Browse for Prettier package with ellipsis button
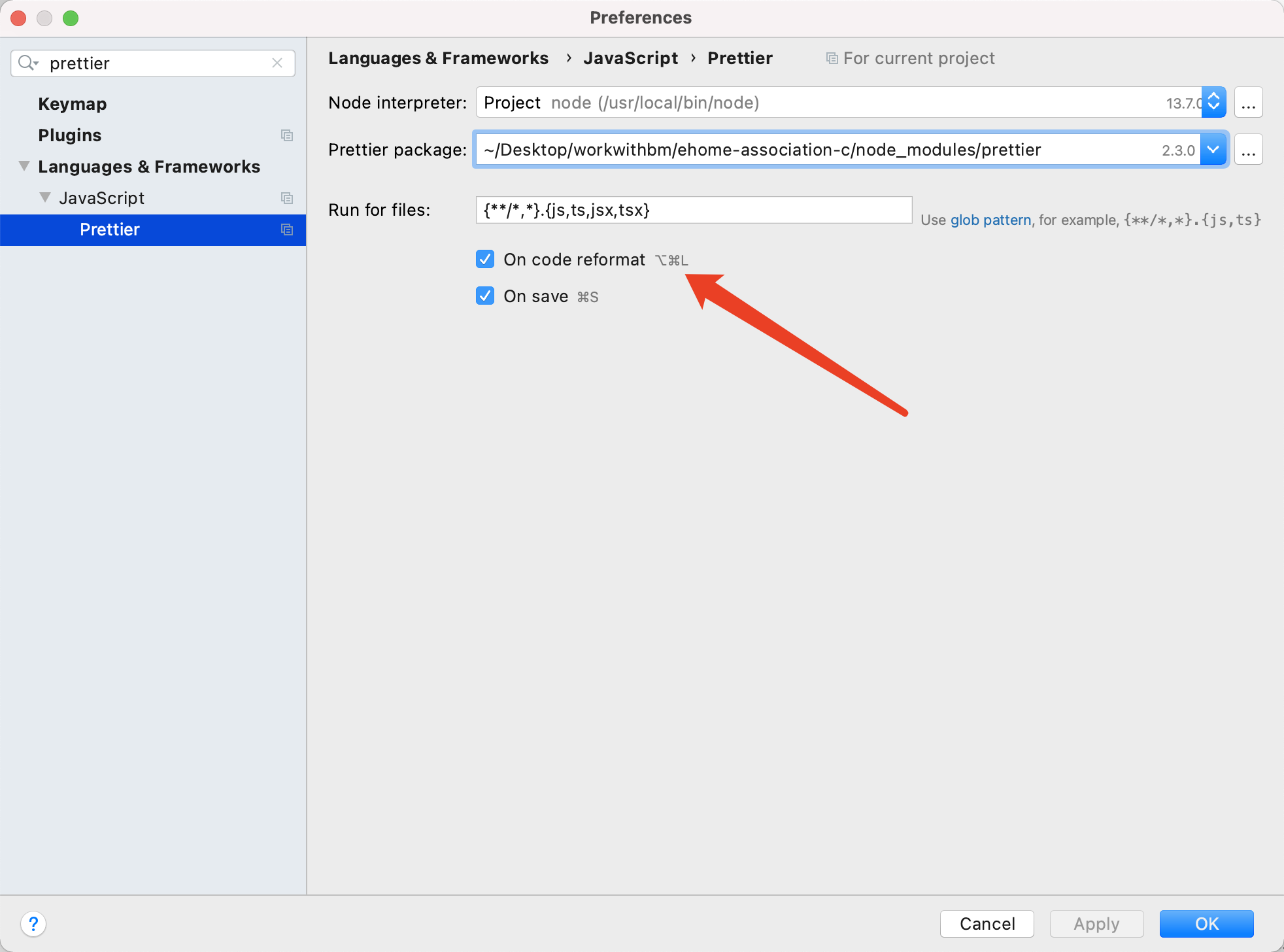Image resolution: width=1284 pixels, height=952 pixels. (1248, 150)
